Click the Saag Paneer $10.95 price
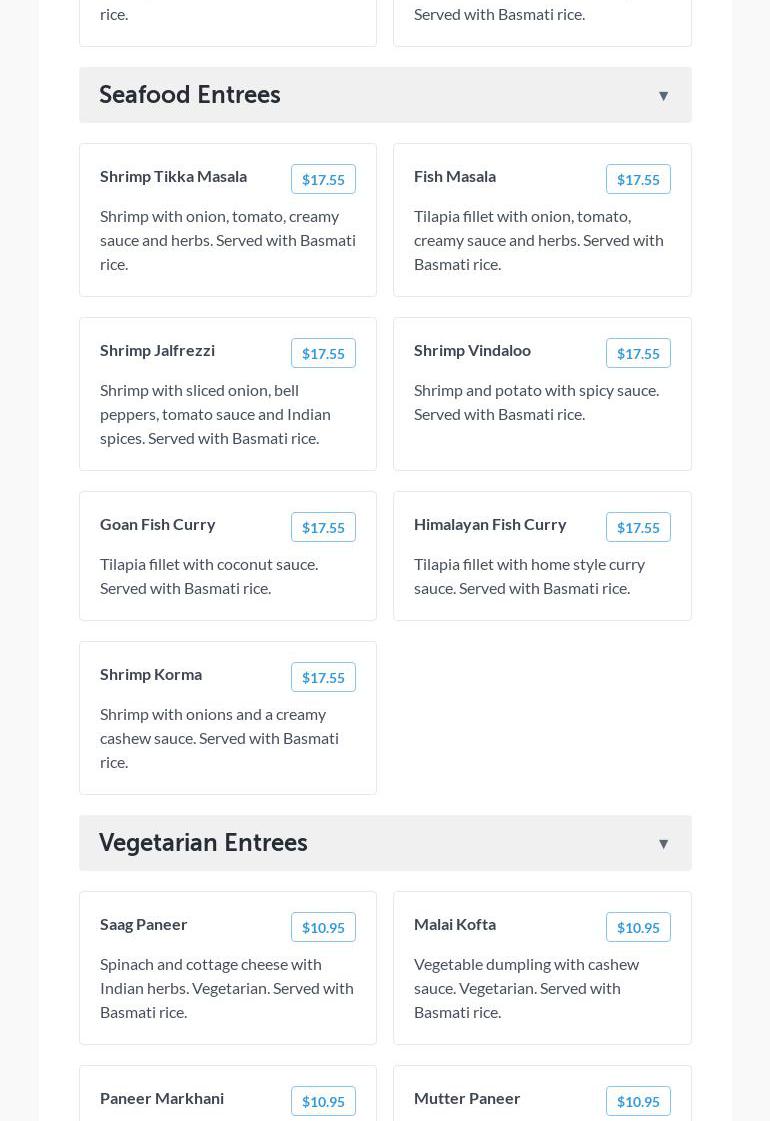This screenshot has width=770, height=1121. 323,928
